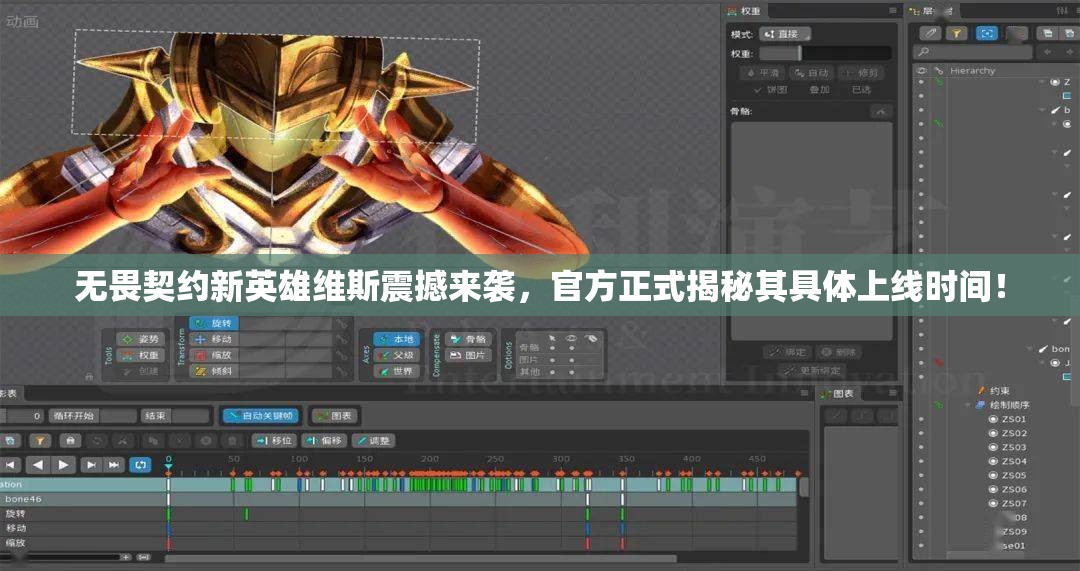Play animation forward
1080x571 pixels.
(x=63, y=465)
